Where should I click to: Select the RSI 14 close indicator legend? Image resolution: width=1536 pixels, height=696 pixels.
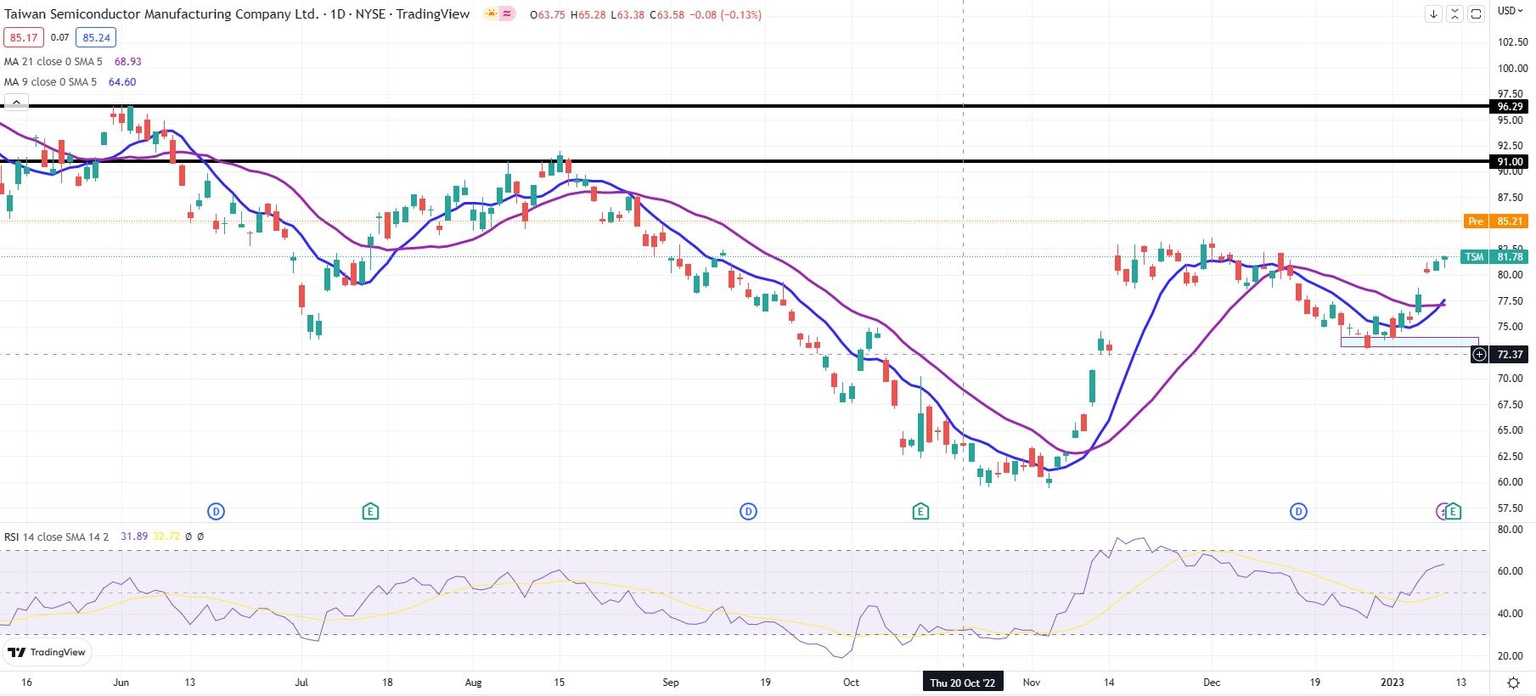click(x=58, y=537)
